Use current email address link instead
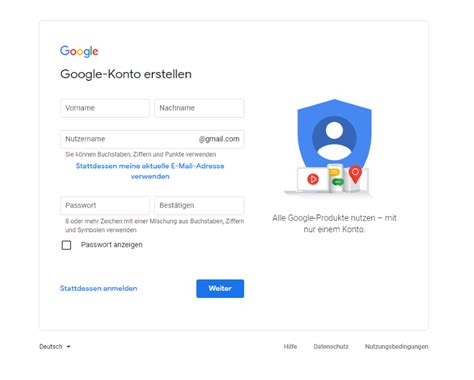This screenshot has width=474, height=380. point(150,171)
